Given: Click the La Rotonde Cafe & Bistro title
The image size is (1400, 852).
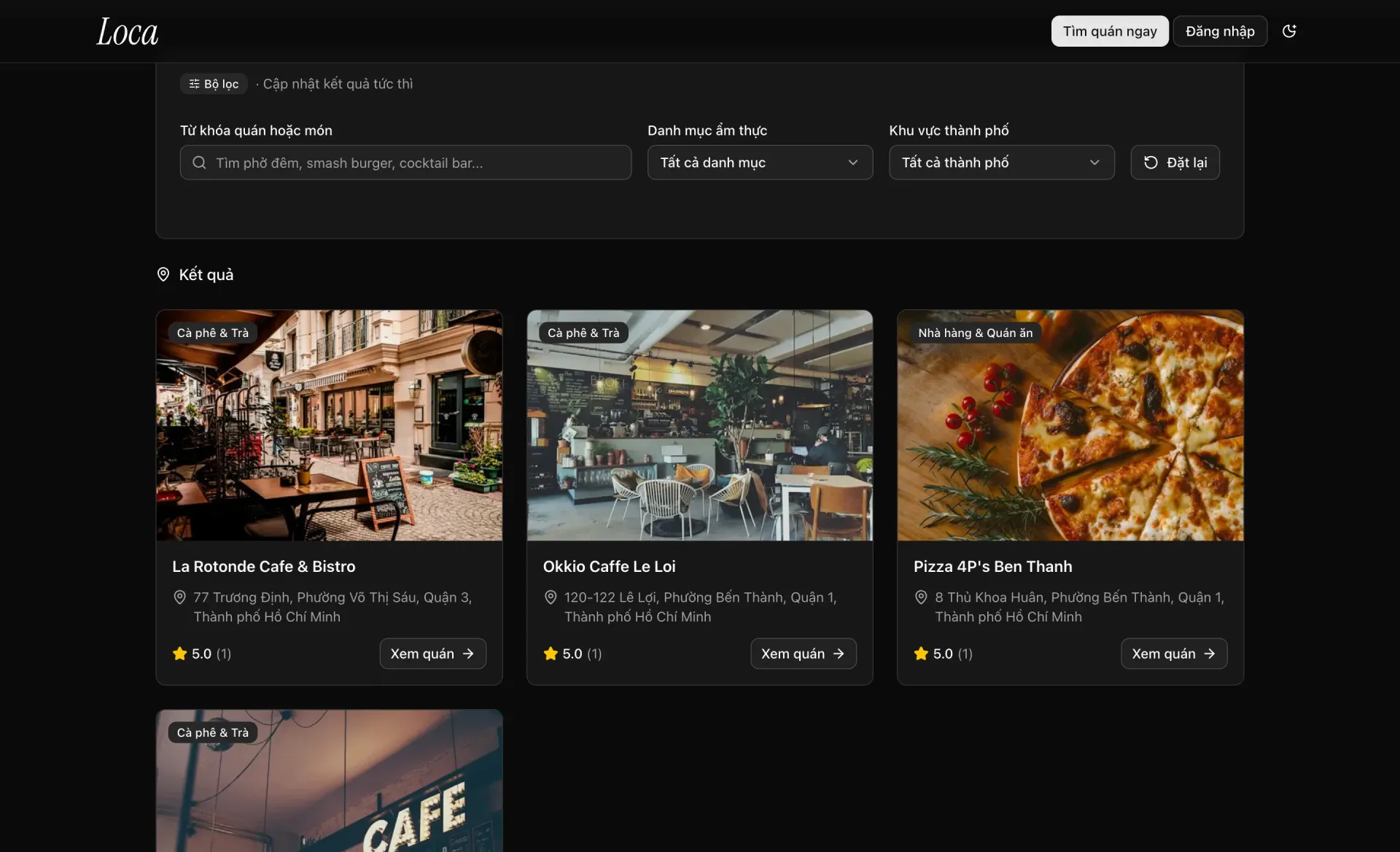Looking at the screenshot, I should 263,566.
